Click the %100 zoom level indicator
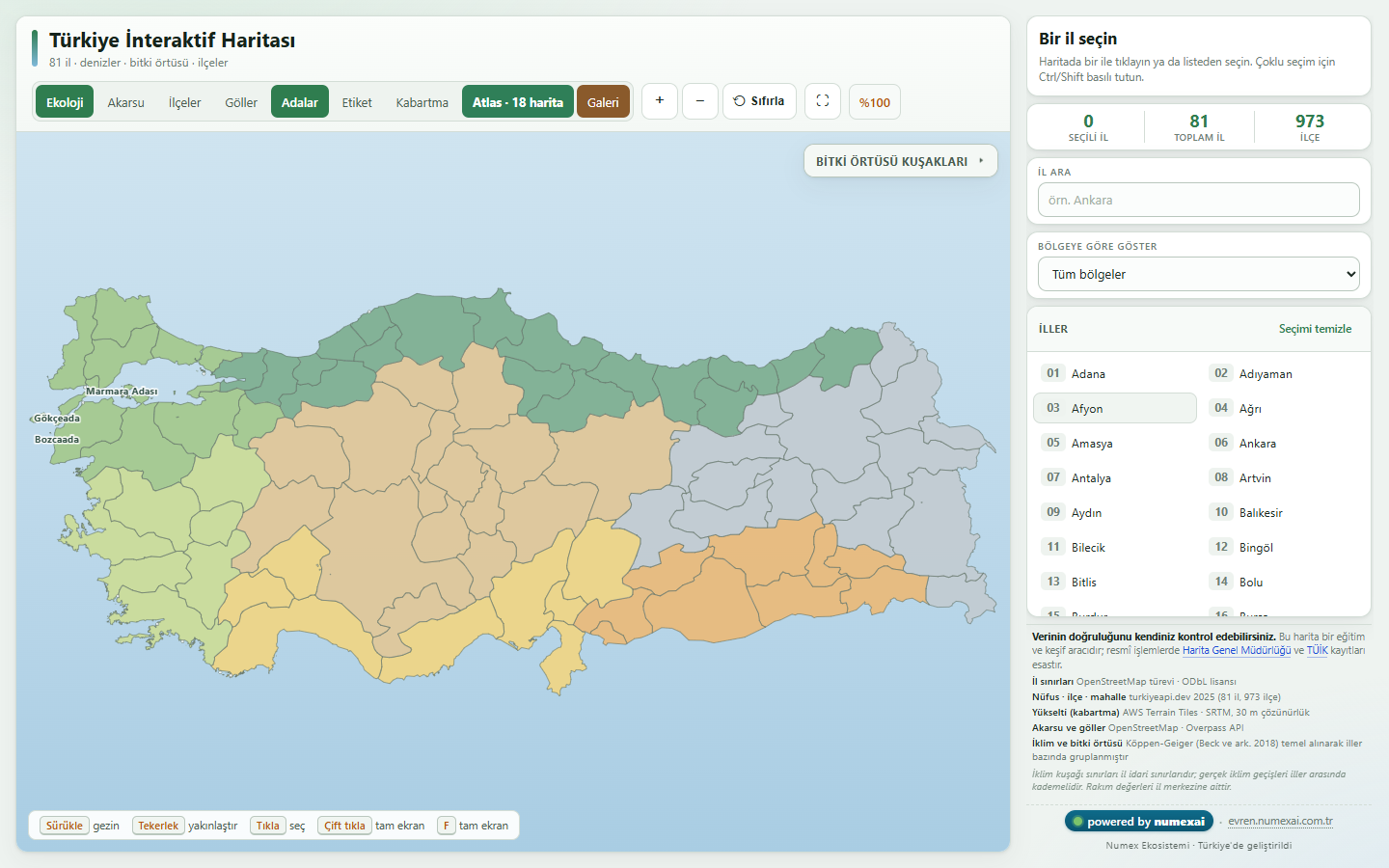1389x868 pixels. pos(875,102)
